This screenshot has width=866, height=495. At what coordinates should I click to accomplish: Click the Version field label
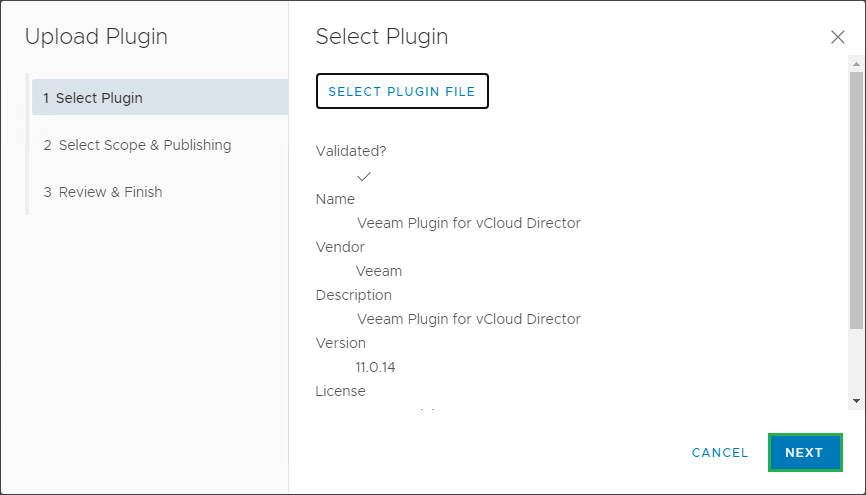pyautogui.click(x=340, y=343)
